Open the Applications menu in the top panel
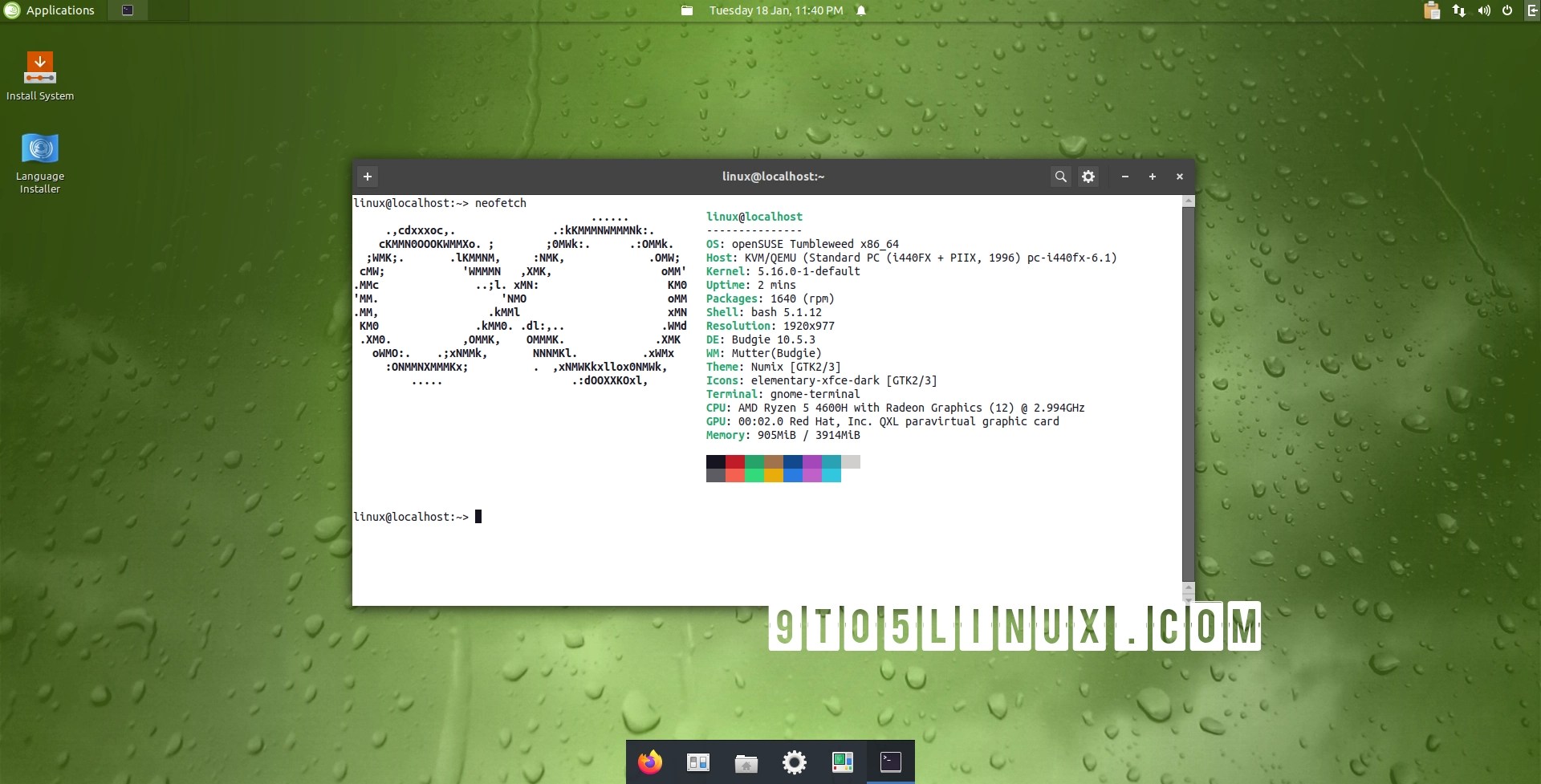The image size is (1541, 784). click(50, 10)
